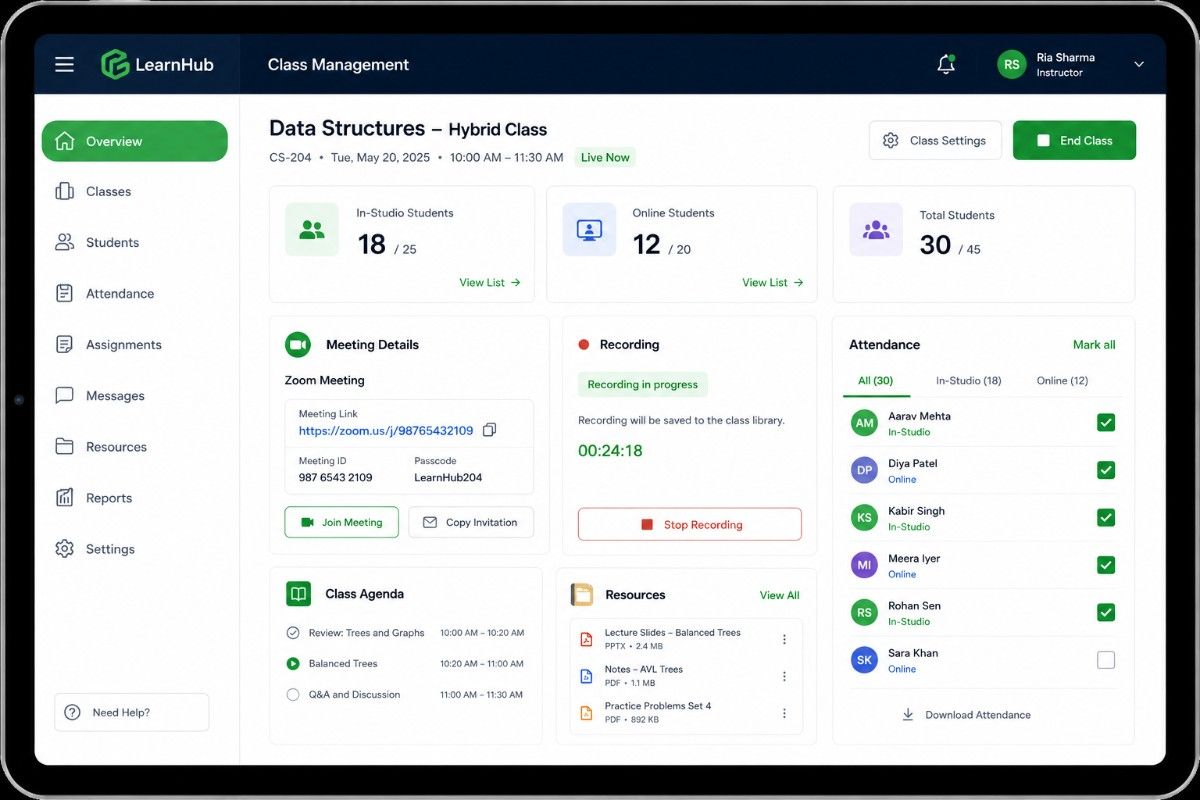Uncheck attendance for Kabir Singh
The width and height of the screenshot is (1200, 800).
click(x=1106, y=517)
